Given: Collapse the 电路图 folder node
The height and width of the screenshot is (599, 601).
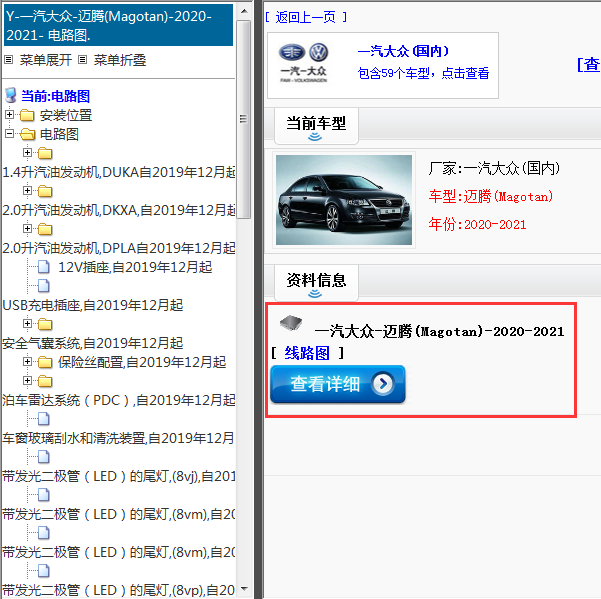Looking at the screenshot, I should click(10, 134).
